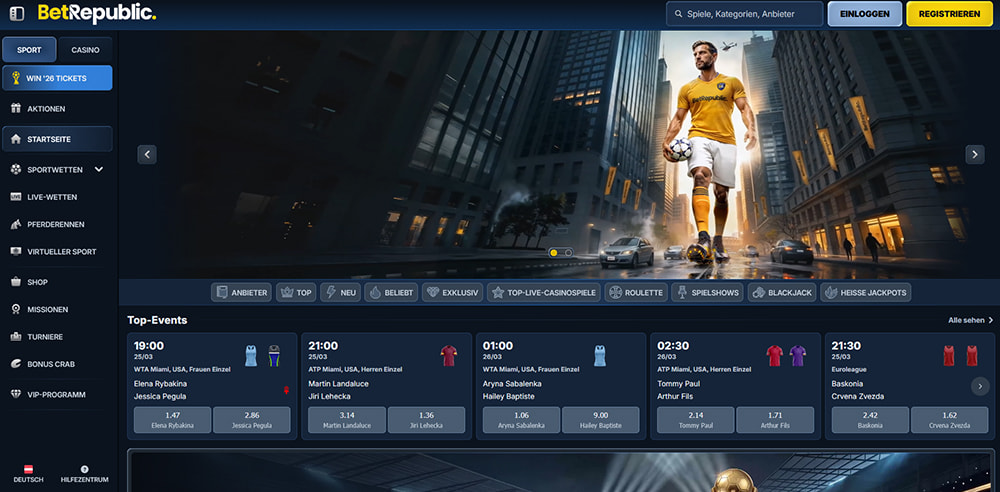Pick 1.47 odds for Elena Rybakina
The height and width of the screenshot is (492, 1000).
[x=171, y=419]
